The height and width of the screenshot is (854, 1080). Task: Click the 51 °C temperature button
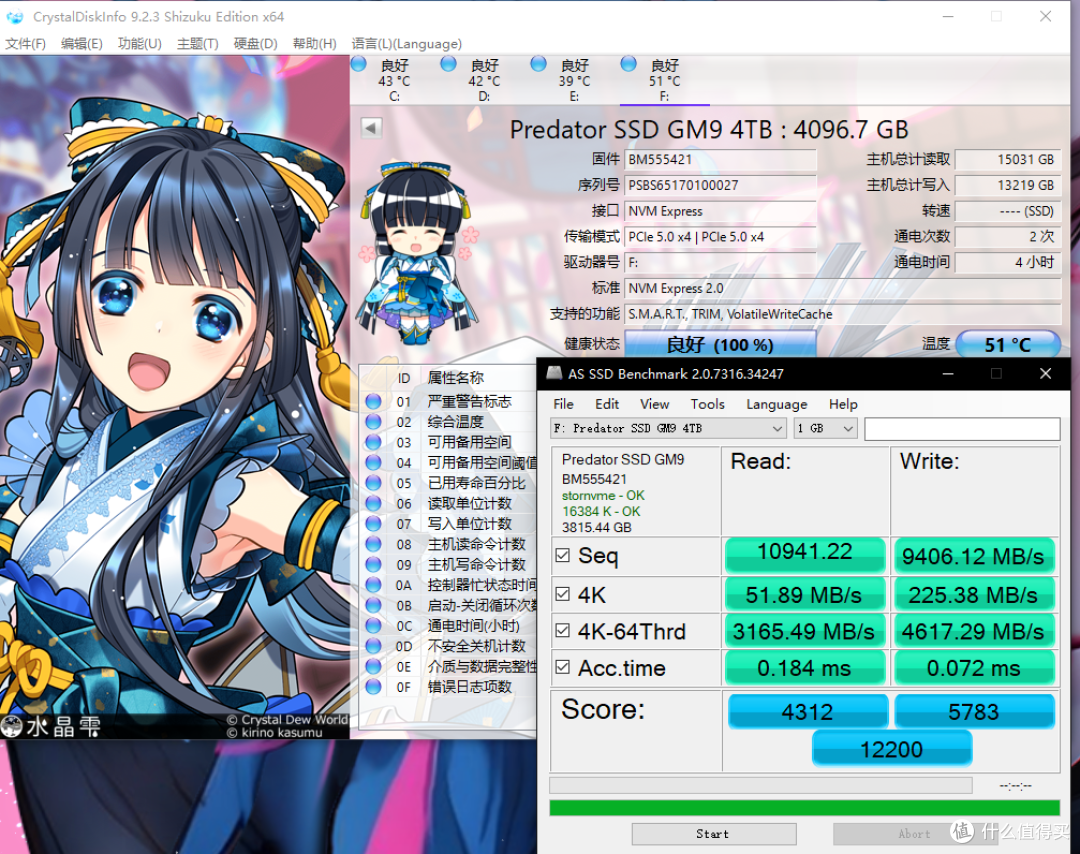click(1008, 344)
